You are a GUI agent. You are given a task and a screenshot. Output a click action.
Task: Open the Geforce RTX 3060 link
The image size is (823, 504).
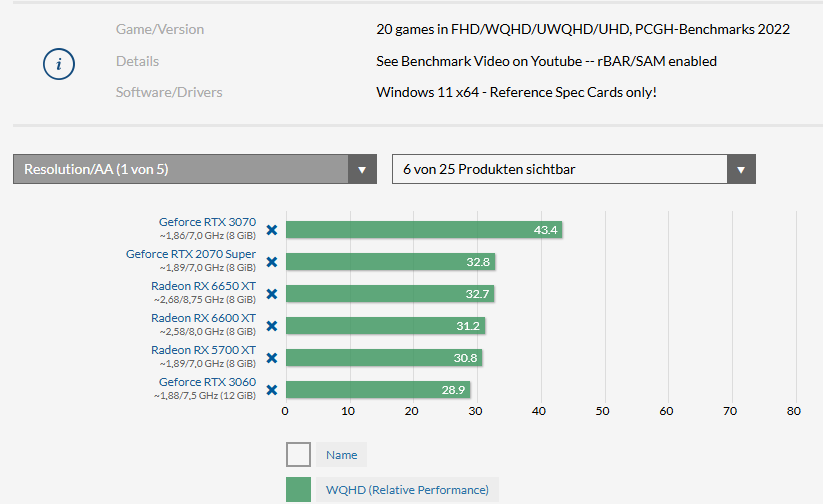[207, 382]
